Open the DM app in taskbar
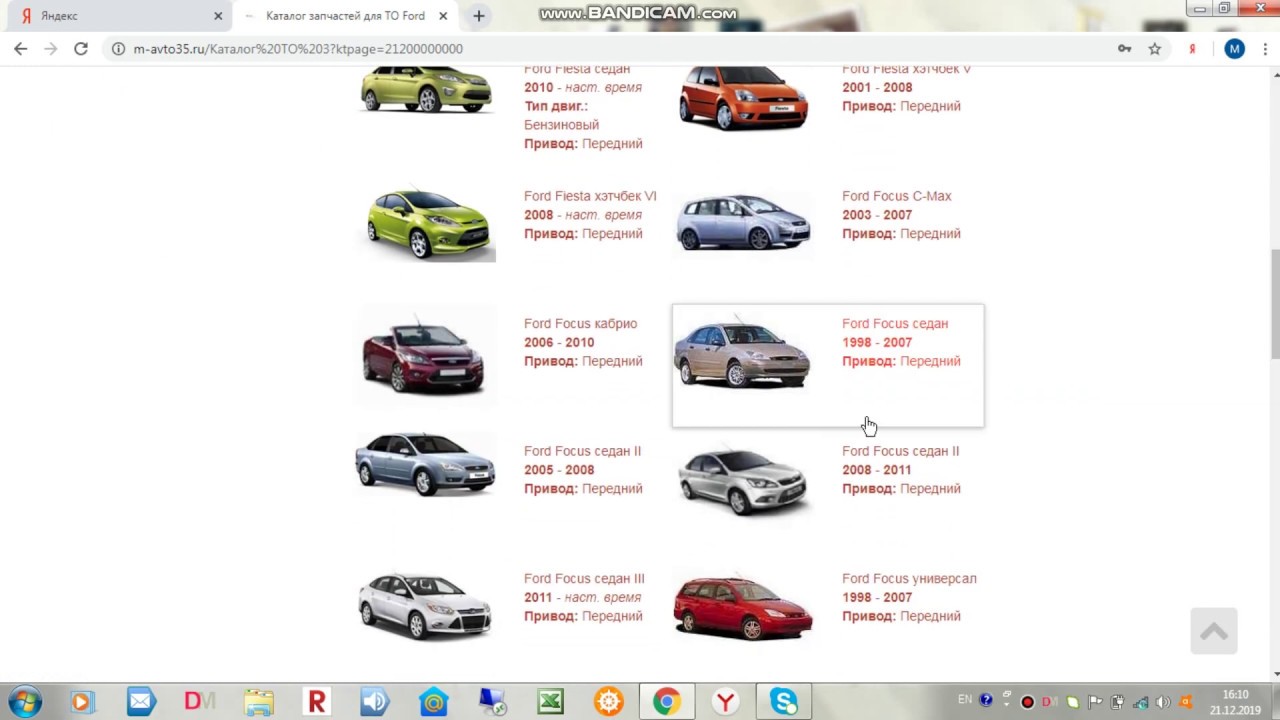This screenshot has width=1280, height=720. 200,702
